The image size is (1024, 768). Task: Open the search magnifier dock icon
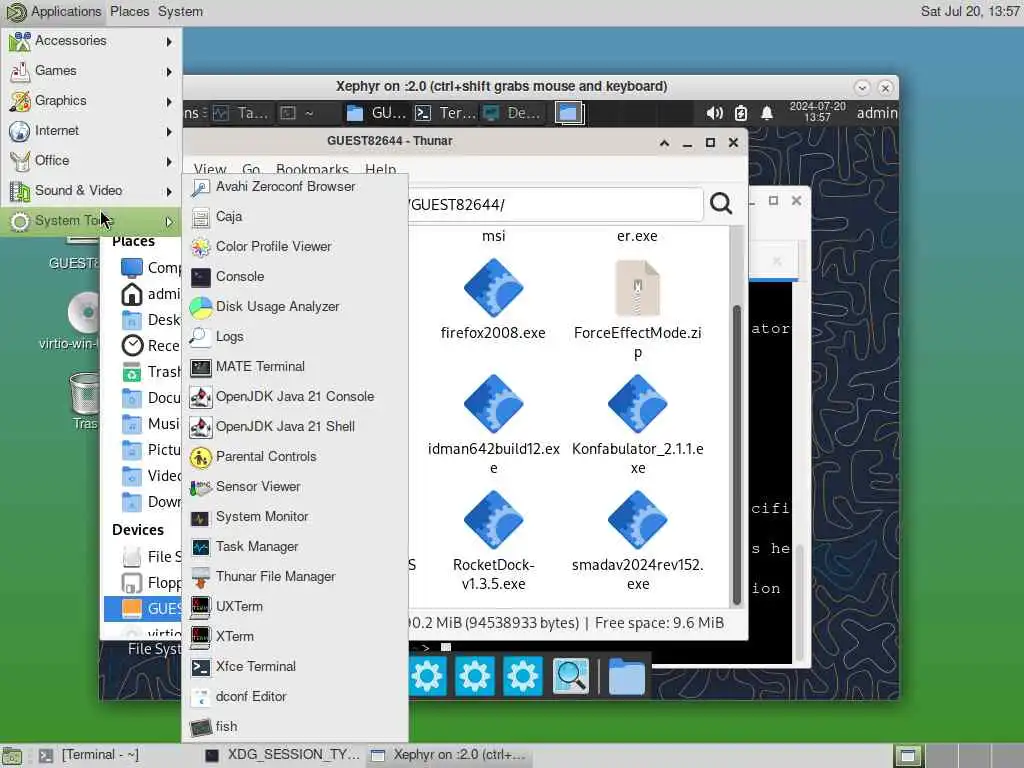coord(570,675)
